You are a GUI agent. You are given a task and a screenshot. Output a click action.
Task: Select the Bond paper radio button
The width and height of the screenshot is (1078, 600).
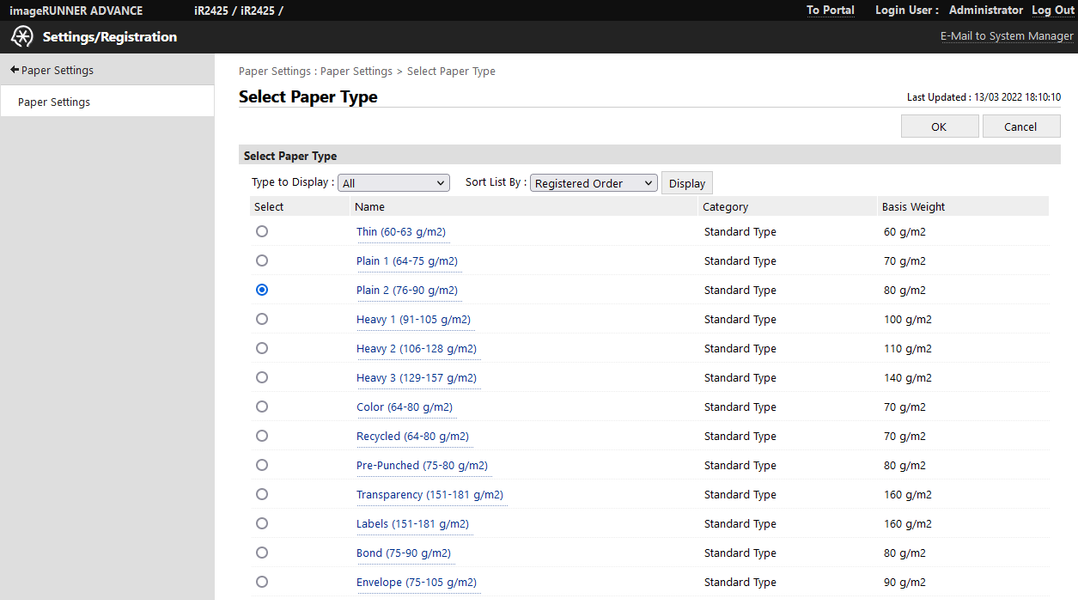(x=262, y=553)
